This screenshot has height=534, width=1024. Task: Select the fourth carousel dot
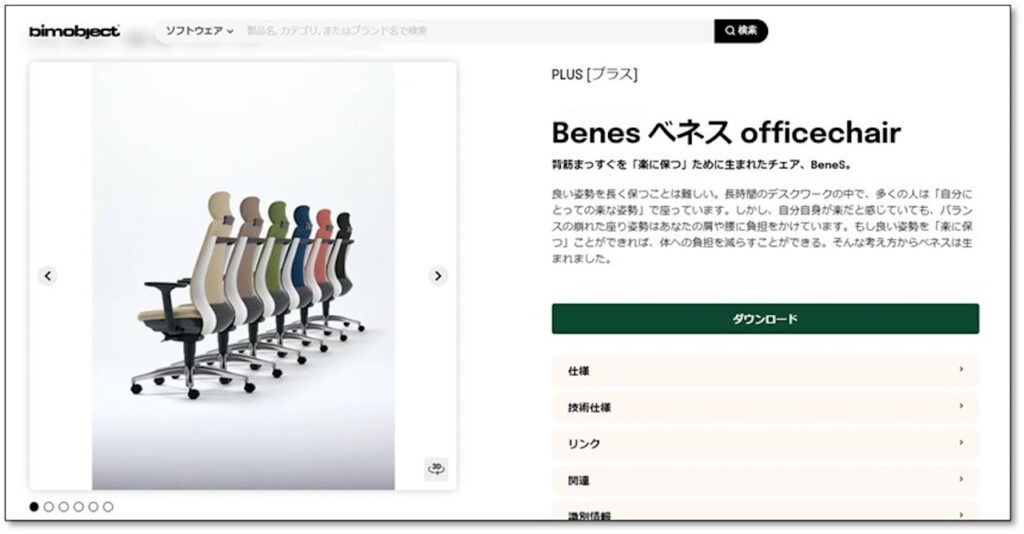(x=78, y=507)
